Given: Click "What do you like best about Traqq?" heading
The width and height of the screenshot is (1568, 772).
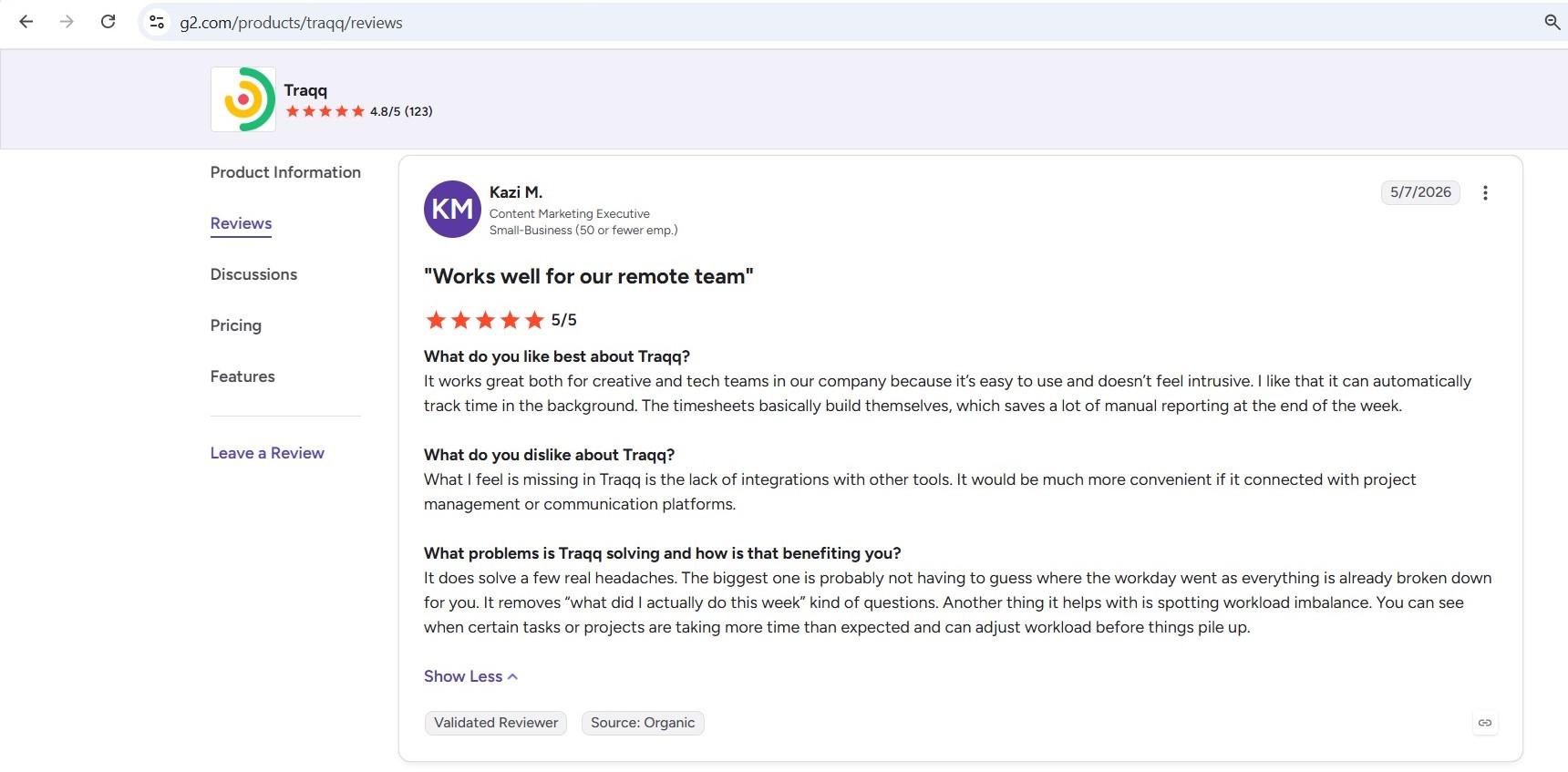Looking at the screenshot, I should point(557,356).
